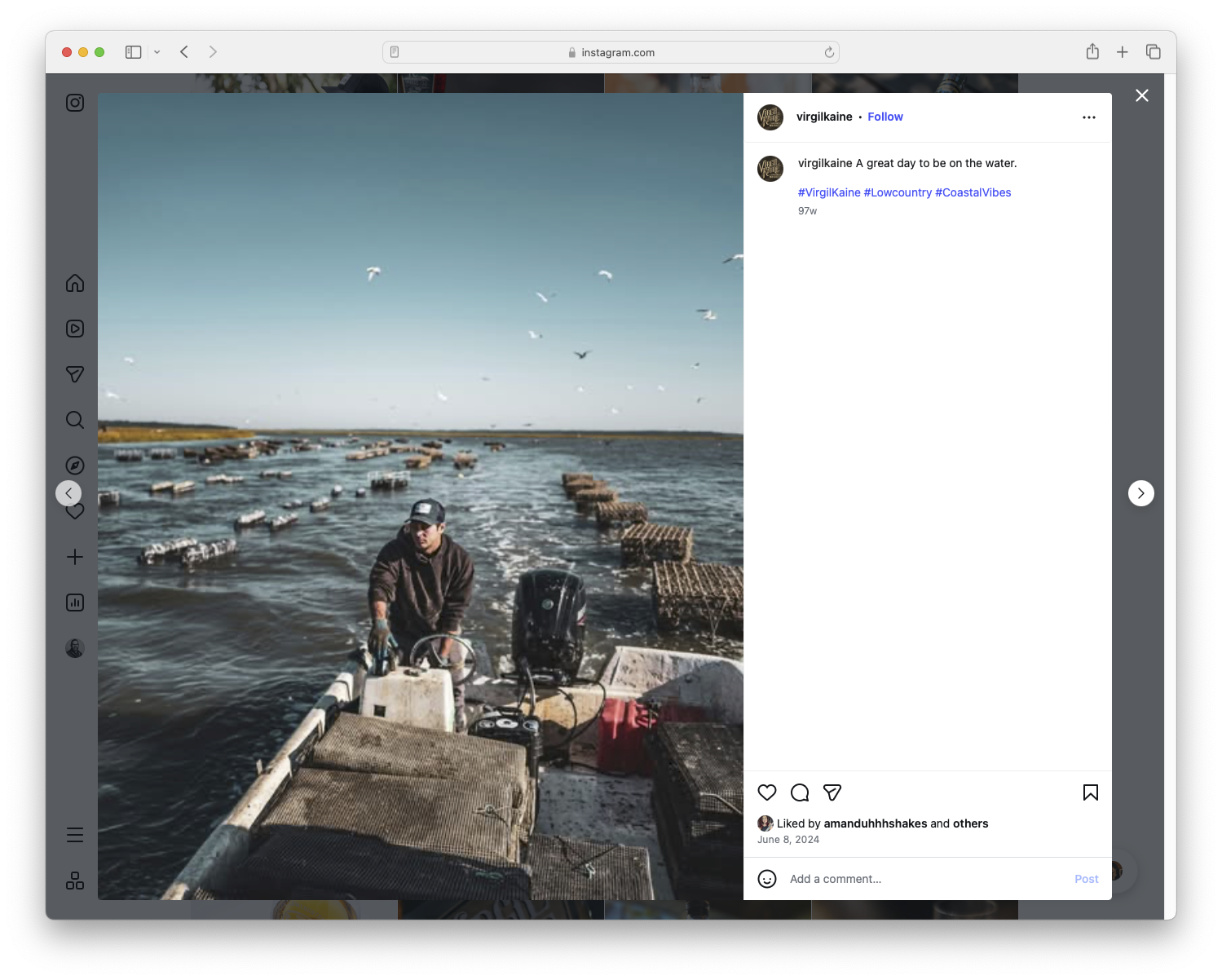This screenshot has height=980, width=1222.
Task: Open Instagram home feed
Action: (x=74, y=283)
